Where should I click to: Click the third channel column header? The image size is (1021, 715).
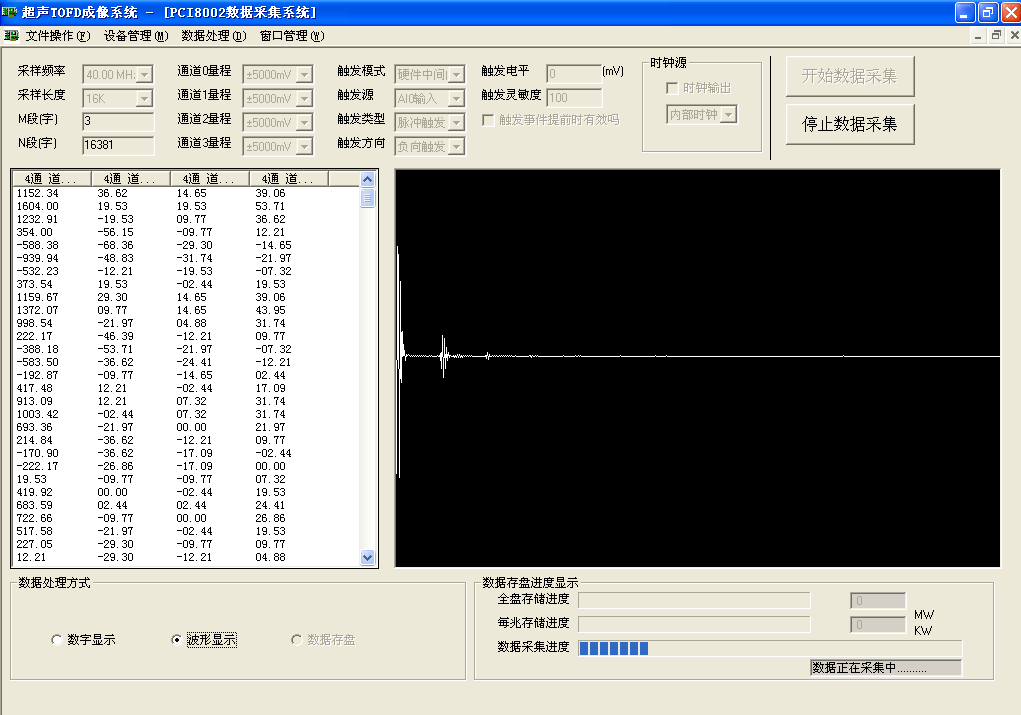click(210, 179)
